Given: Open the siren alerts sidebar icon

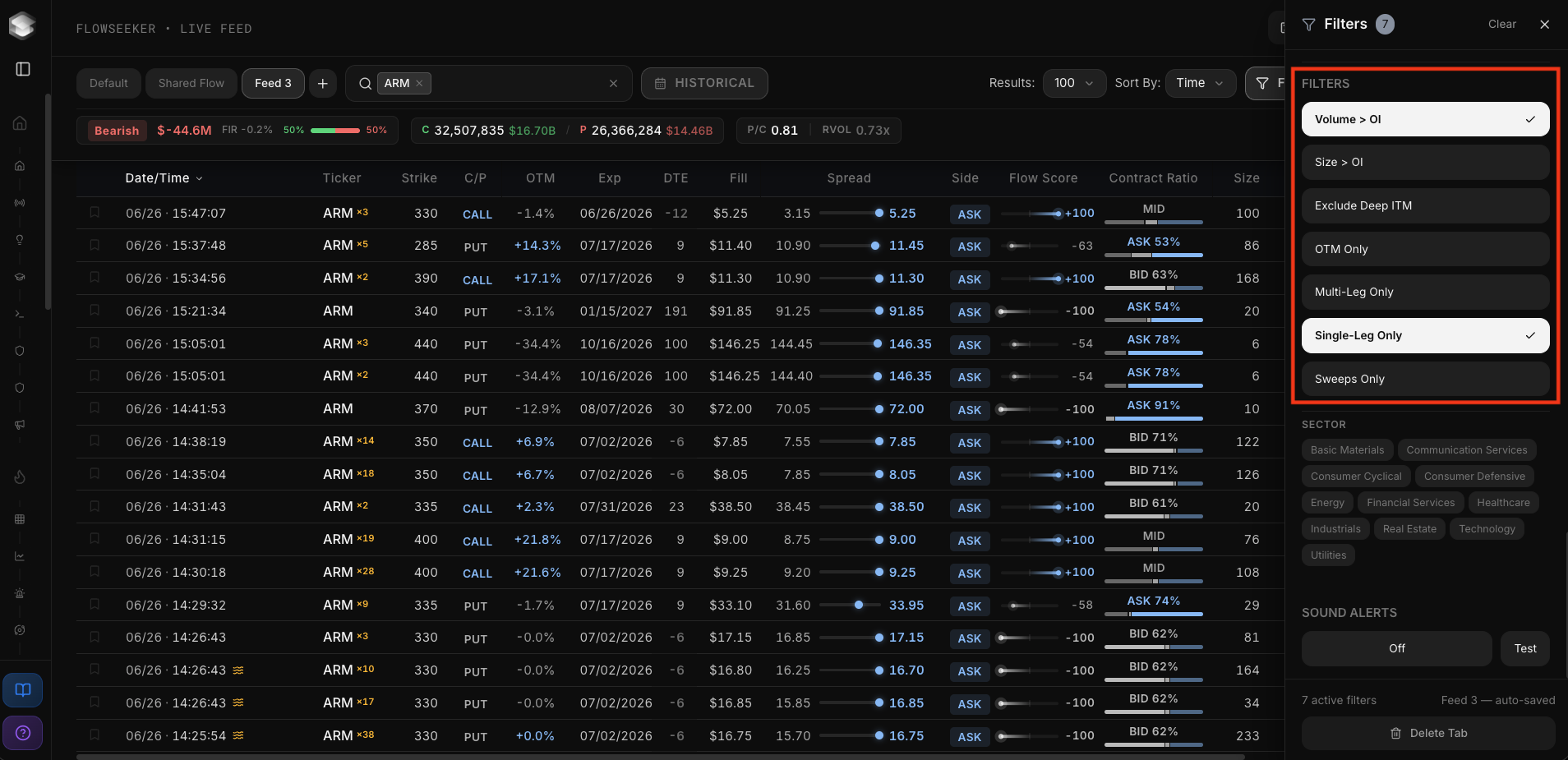Looking at the screenshot, I should click(20, 593).
